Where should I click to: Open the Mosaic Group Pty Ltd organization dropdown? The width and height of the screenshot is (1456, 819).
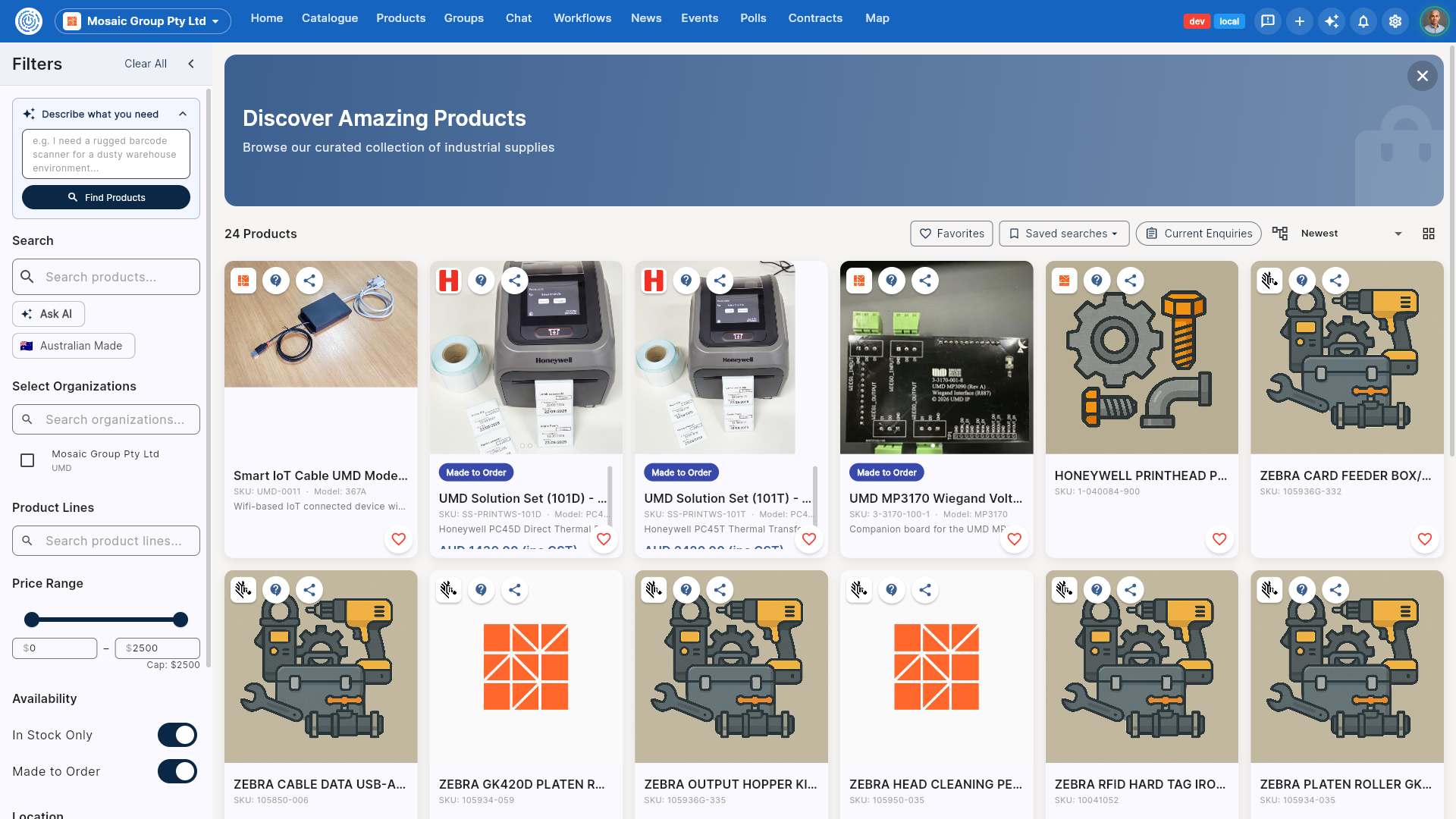tap(143, 21)
